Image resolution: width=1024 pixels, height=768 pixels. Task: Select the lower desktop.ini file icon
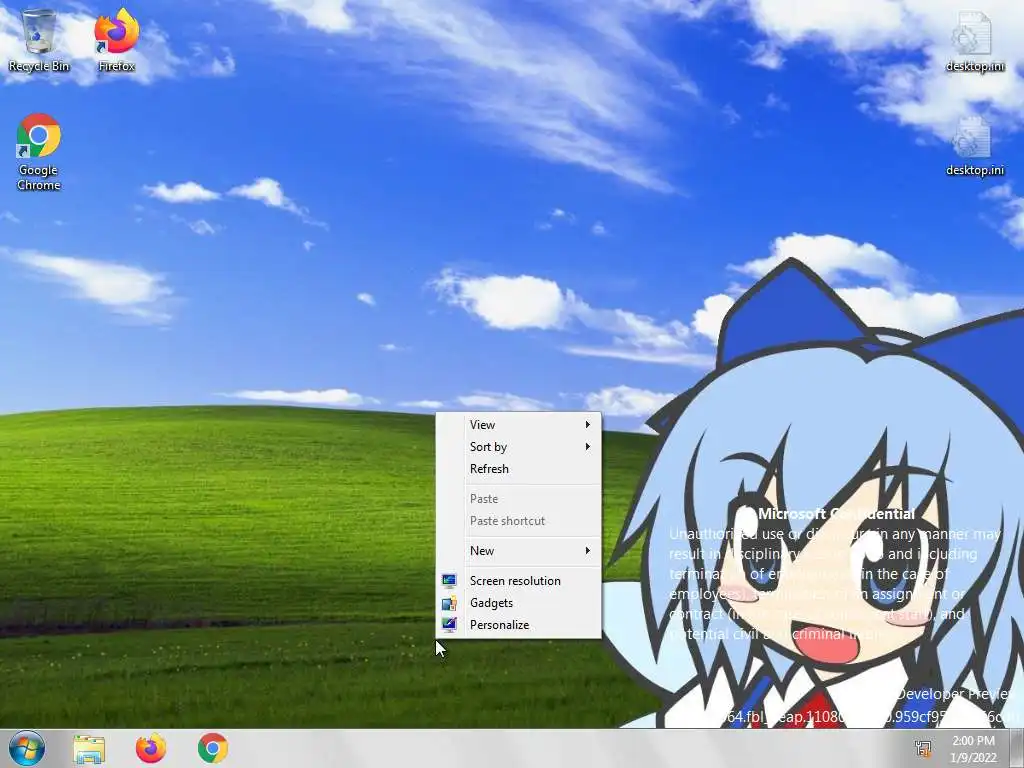[974, 145]
